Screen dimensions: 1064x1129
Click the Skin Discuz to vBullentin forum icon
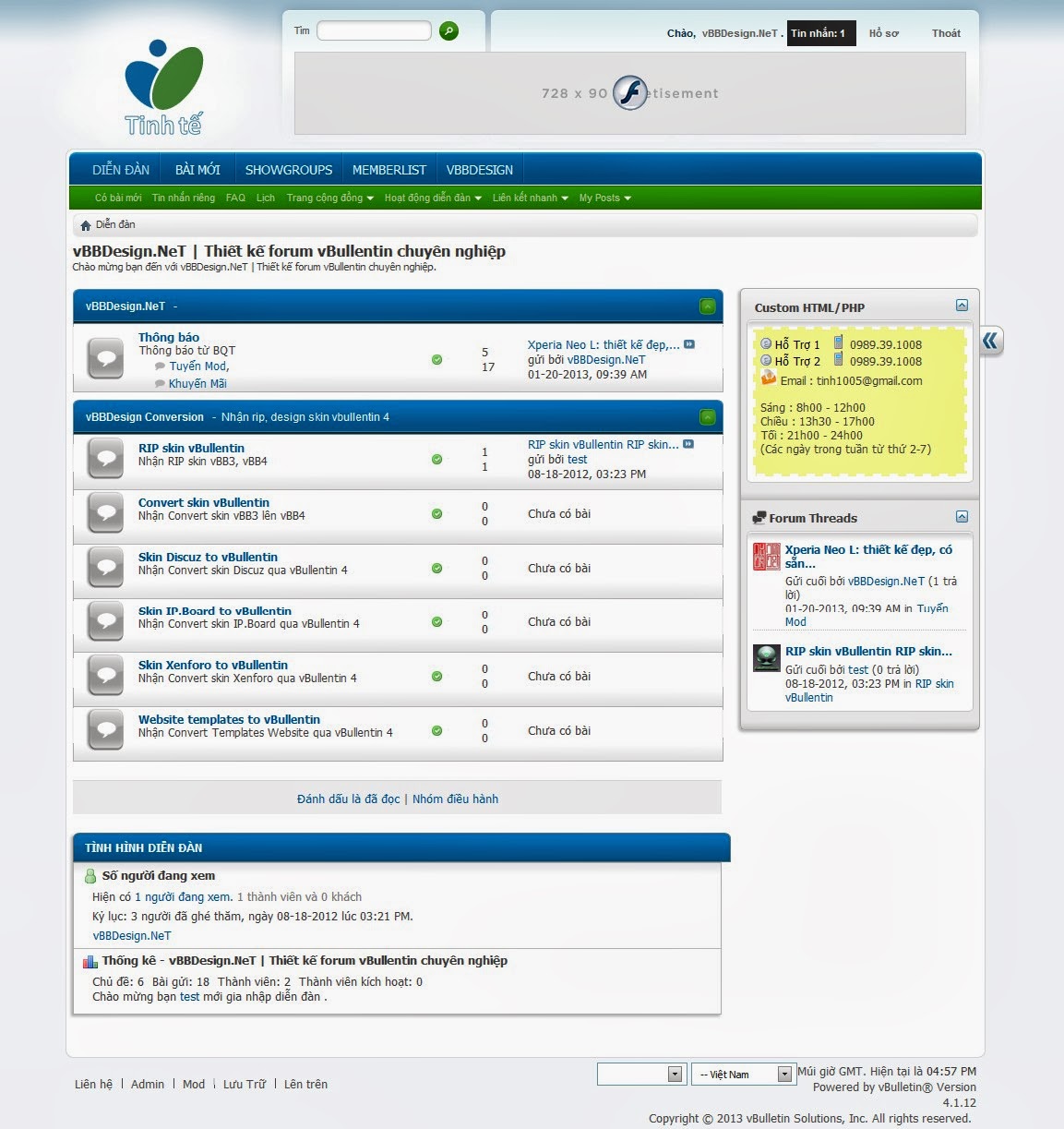[x=105, y=568]
